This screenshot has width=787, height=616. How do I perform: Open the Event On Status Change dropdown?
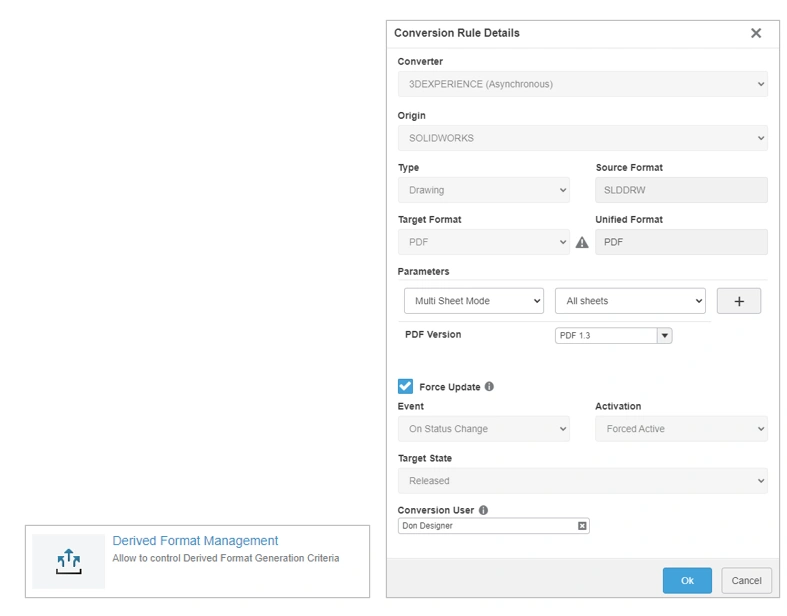483,429
